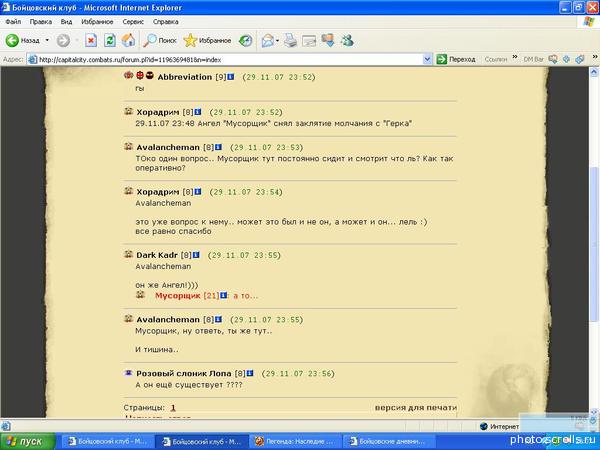Open the History/Media clock icon
Screen dimensions: 600x450
coord(245,41)
